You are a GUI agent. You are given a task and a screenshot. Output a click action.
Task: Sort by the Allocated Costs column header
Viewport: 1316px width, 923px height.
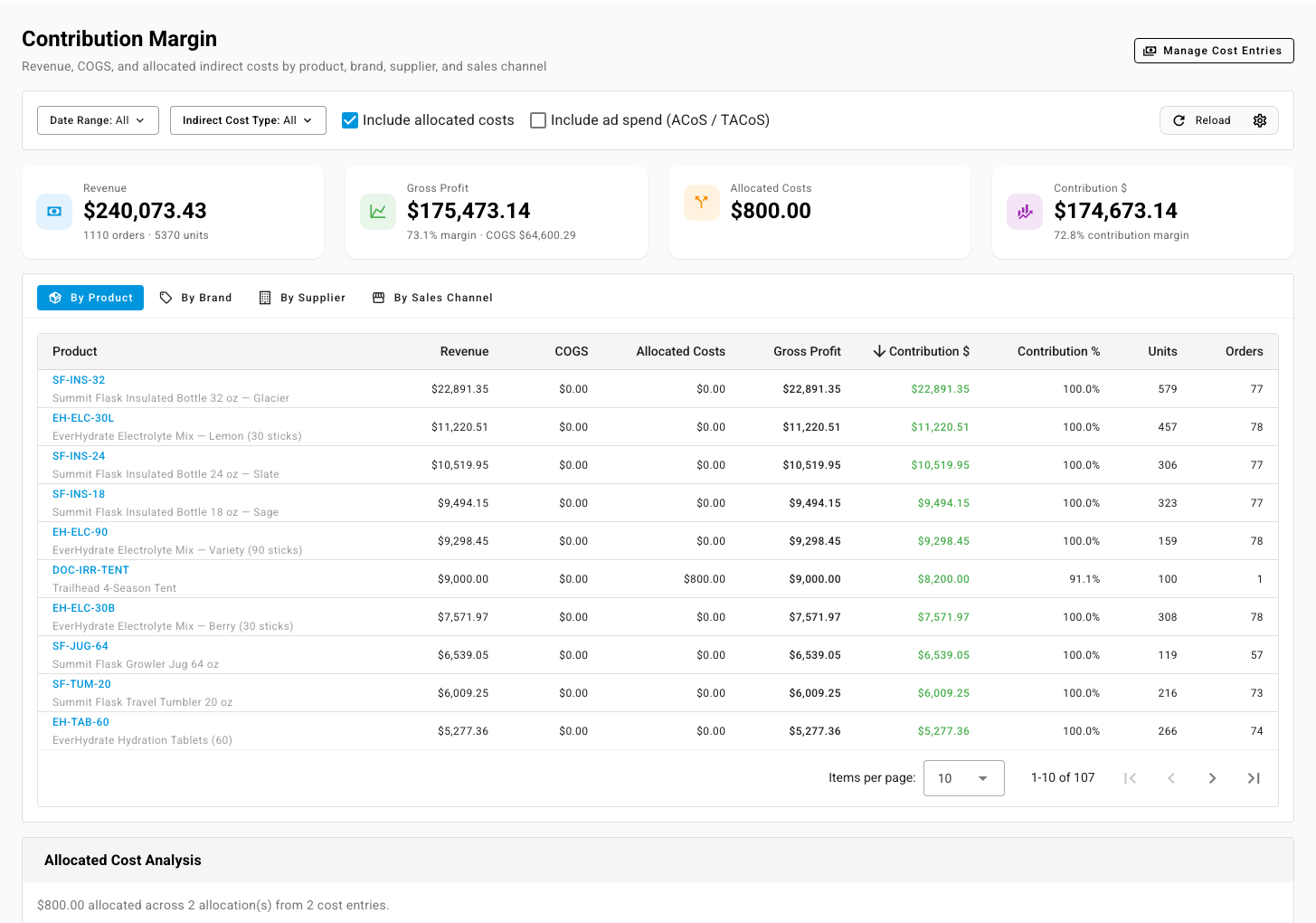tap(680, 351)
